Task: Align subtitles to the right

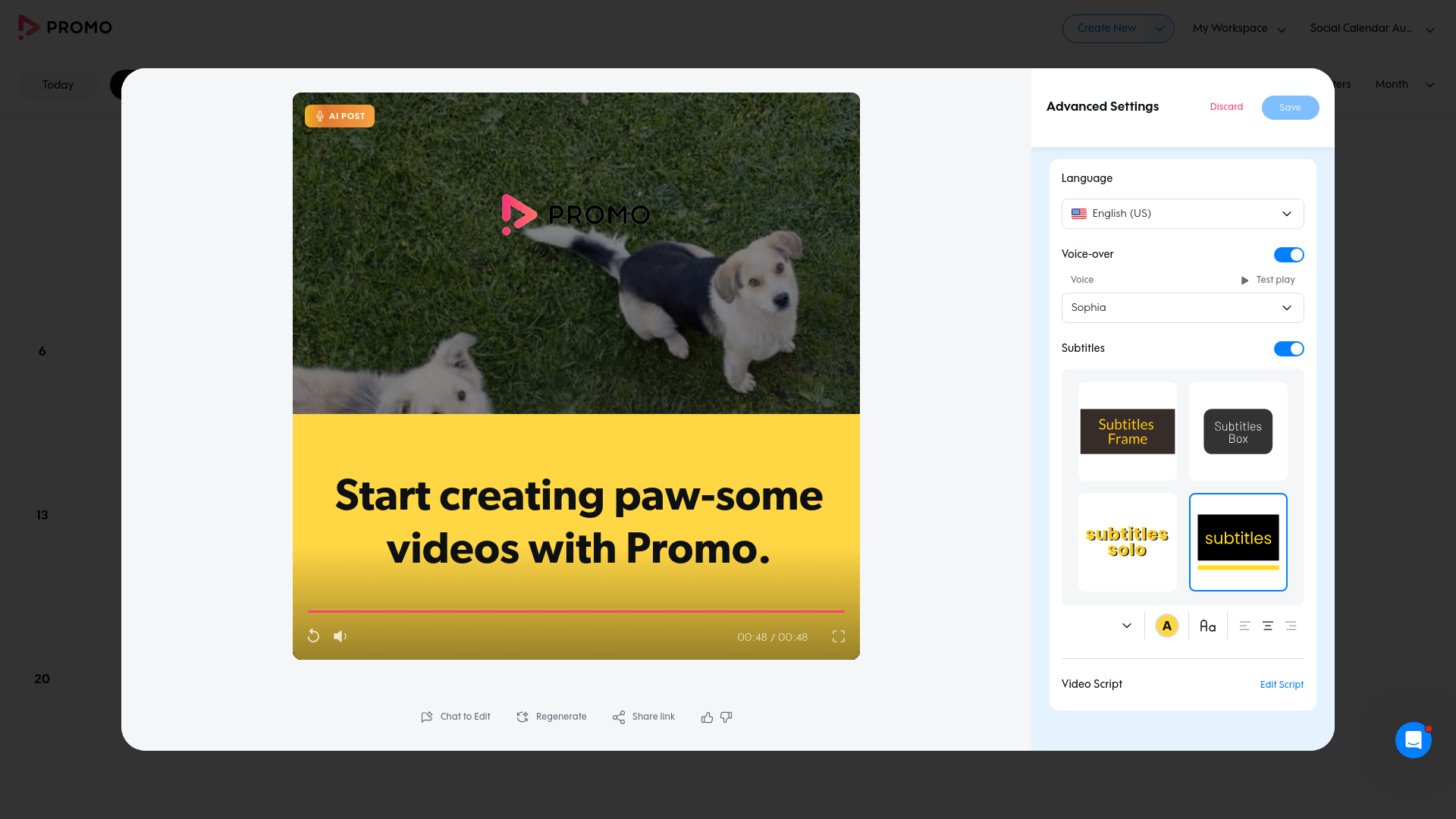Action: pos(1291,626)
